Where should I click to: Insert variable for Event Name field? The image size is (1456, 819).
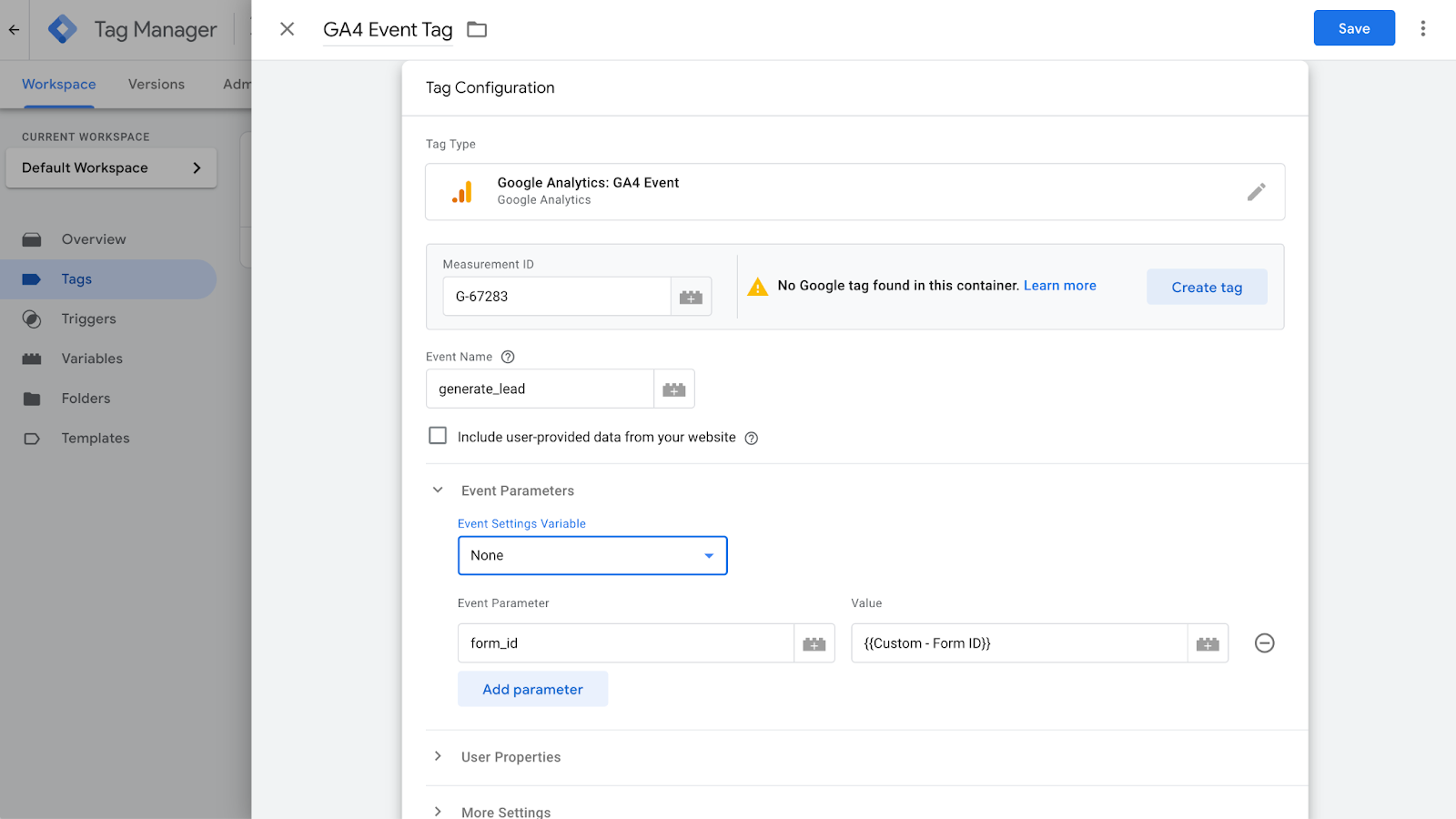(x=674, y=389)
